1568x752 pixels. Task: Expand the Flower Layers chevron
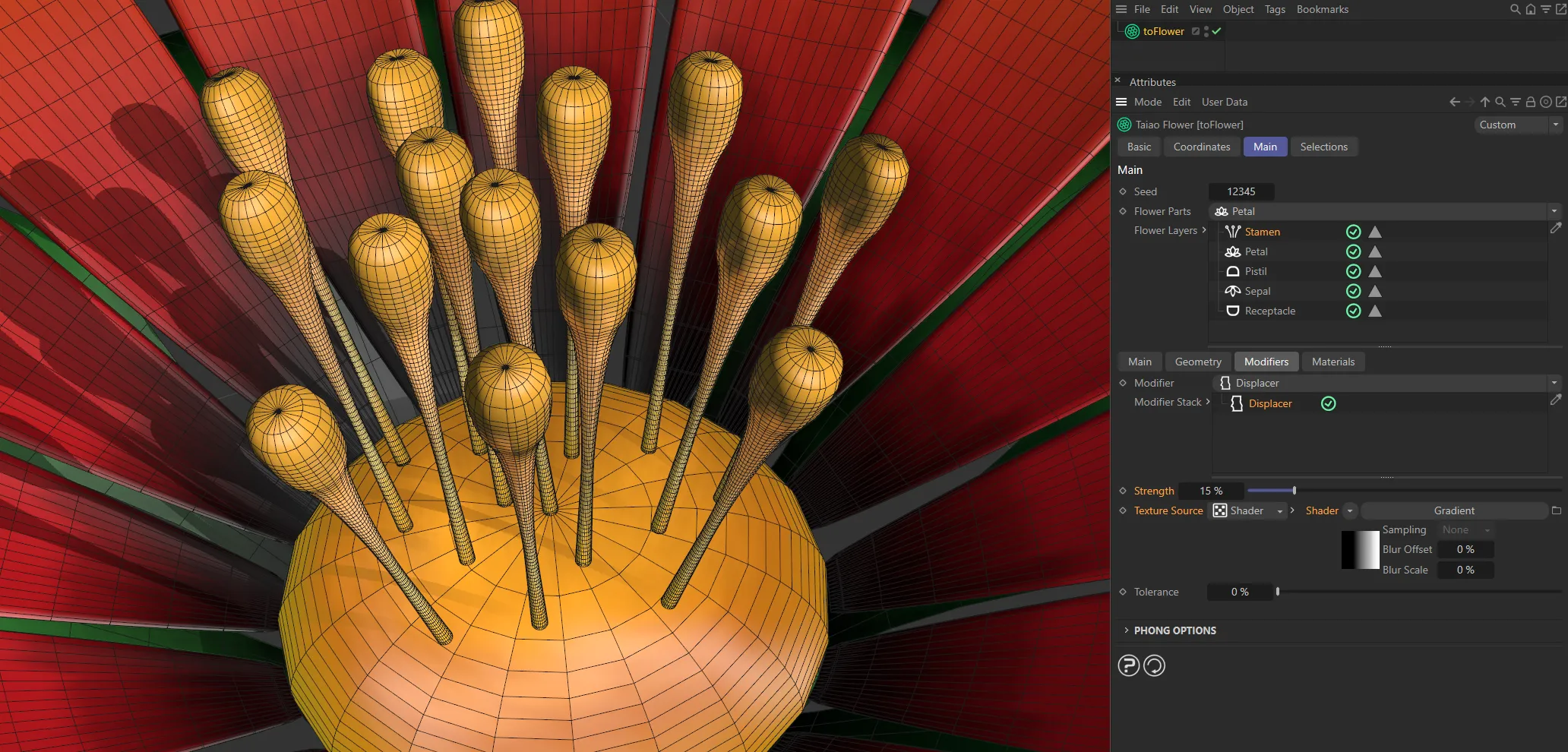point(1203,230)
